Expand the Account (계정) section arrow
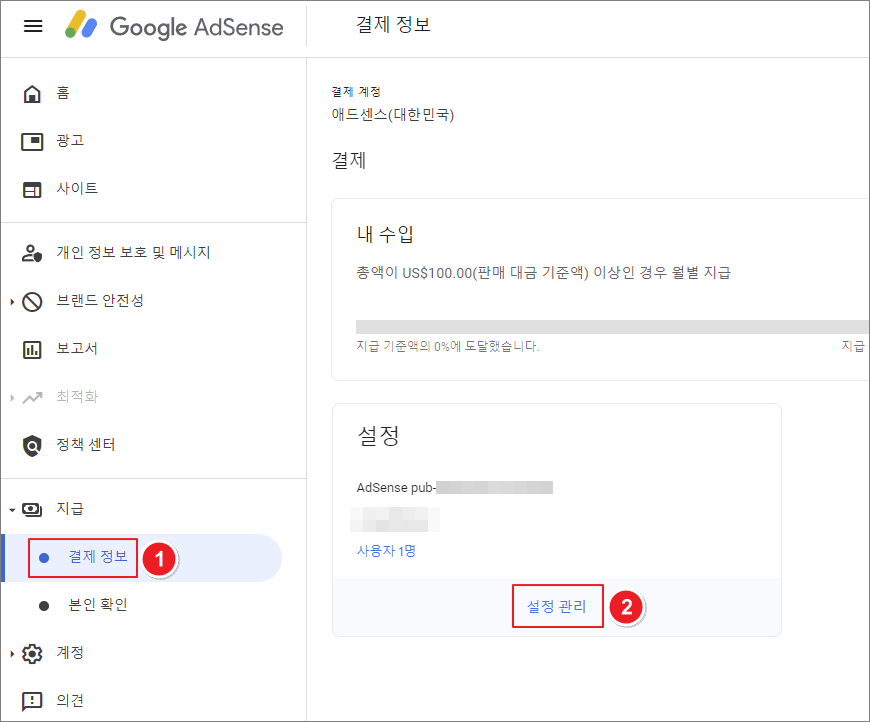The image size is (870, 722). pyautogui.click(x=12, y=653)
